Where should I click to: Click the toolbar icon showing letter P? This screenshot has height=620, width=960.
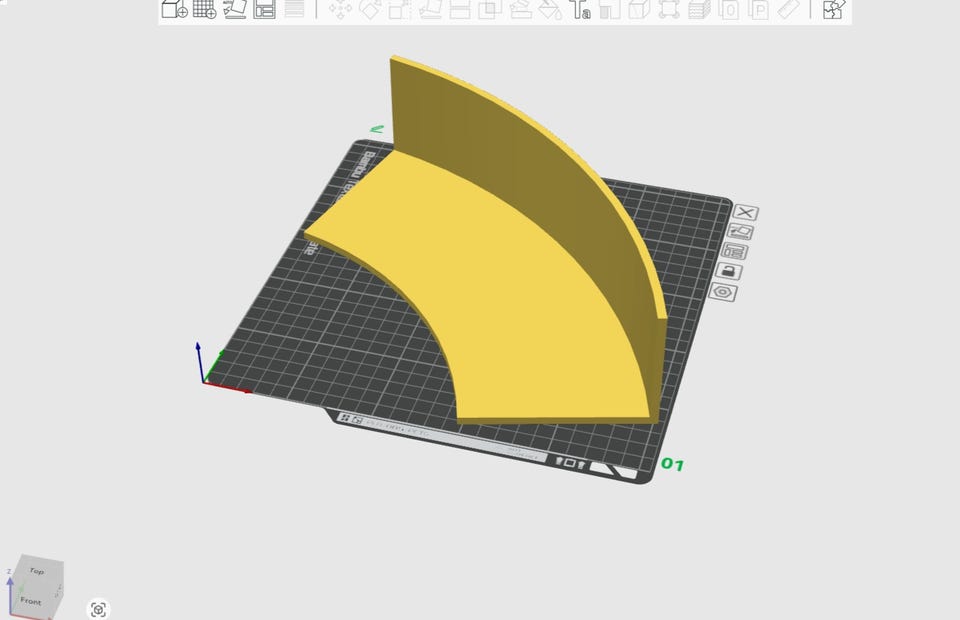coord(759,10)
